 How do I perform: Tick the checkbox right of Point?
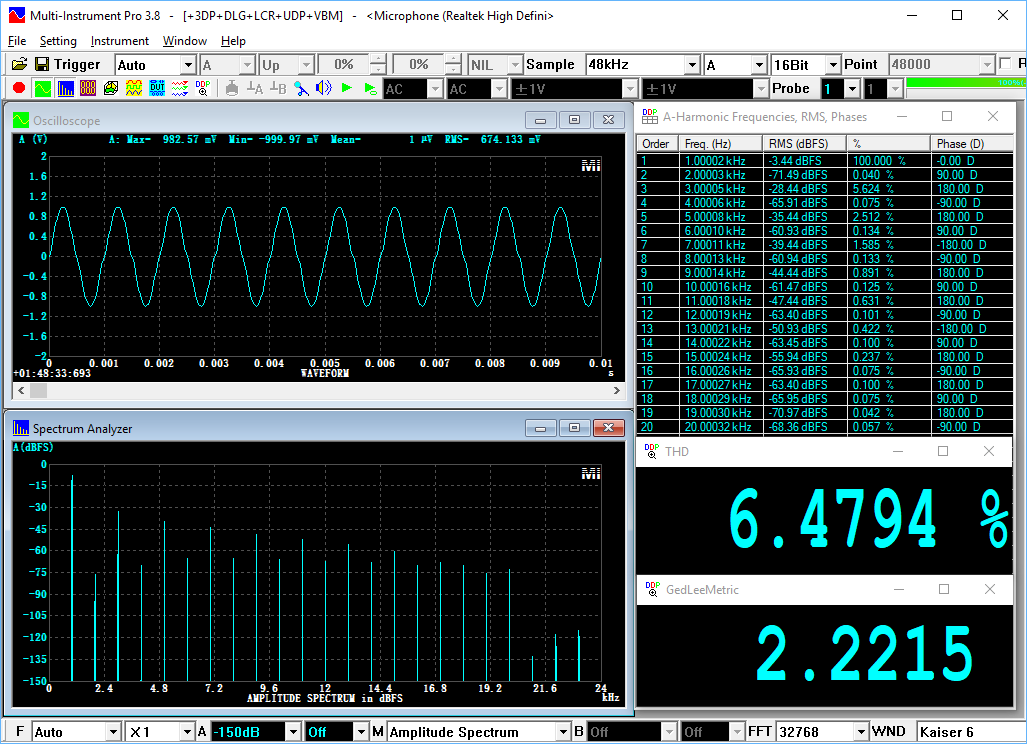[x=1005, y=64]
